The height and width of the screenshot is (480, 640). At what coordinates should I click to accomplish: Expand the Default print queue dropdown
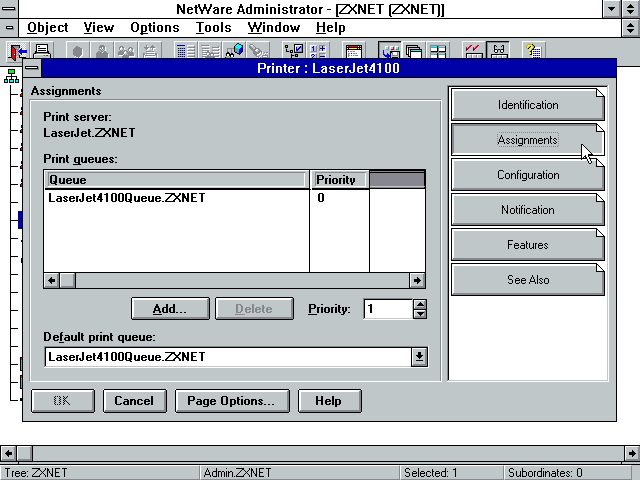point(419,357)
